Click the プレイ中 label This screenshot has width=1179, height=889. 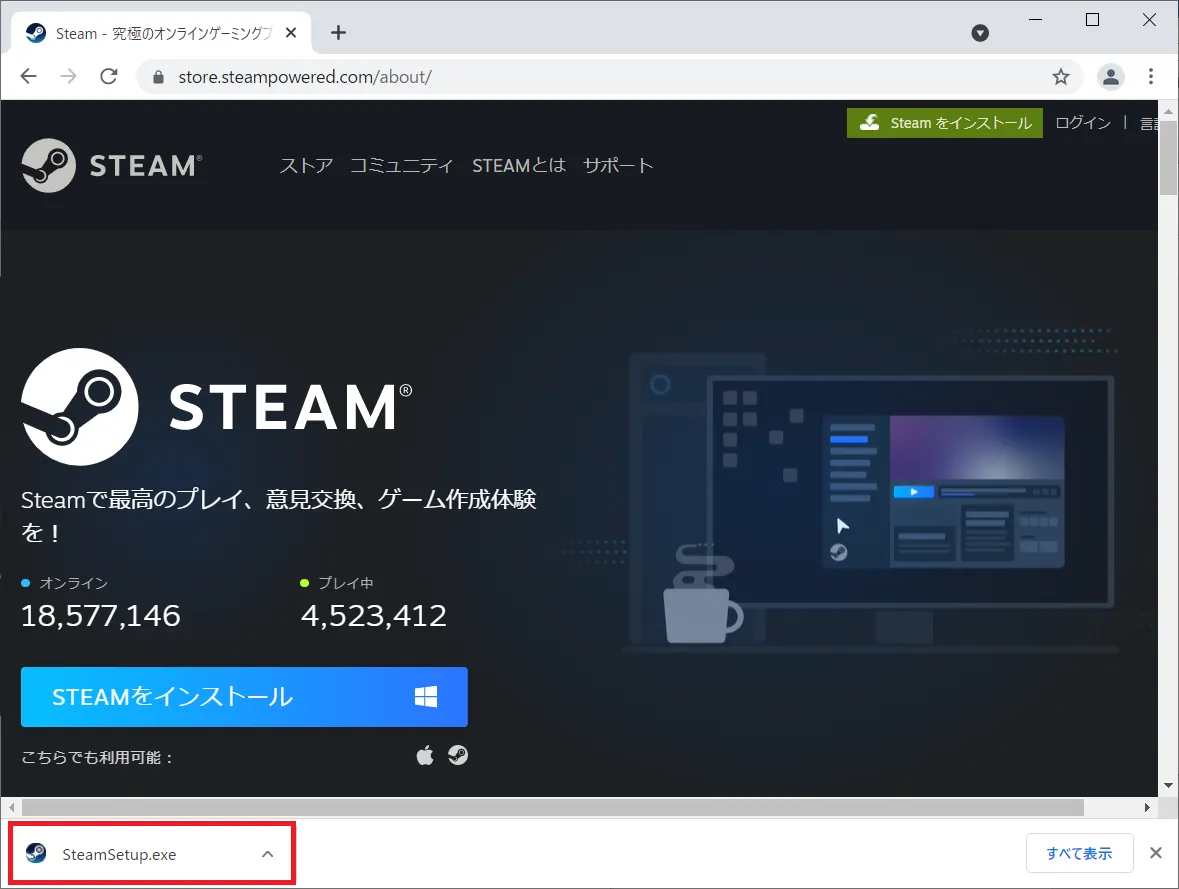pos(345,583)
